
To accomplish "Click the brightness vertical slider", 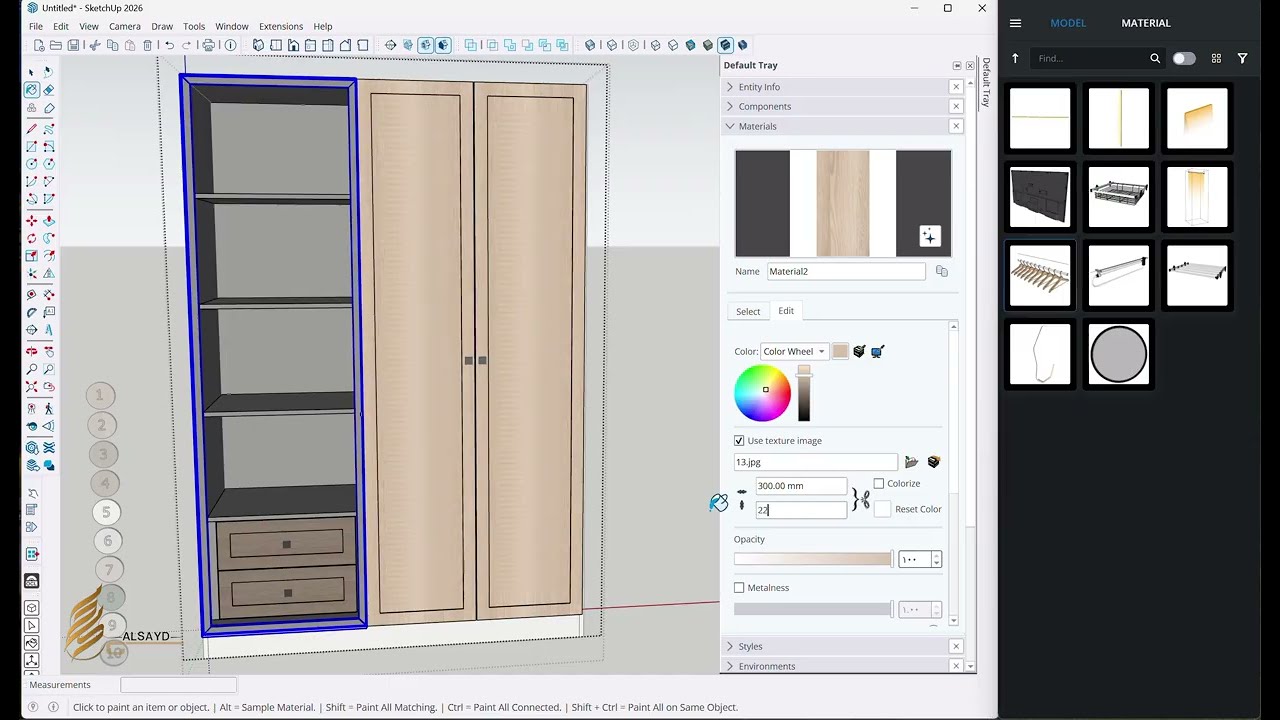I will pos(804,394).
